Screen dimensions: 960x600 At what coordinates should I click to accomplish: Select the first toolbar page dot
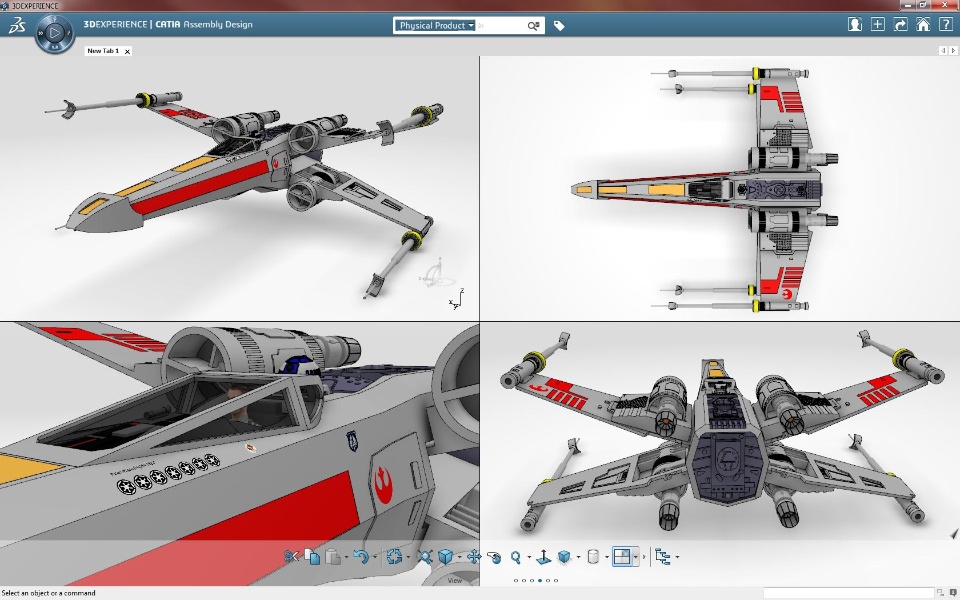[x=516, y=580]
